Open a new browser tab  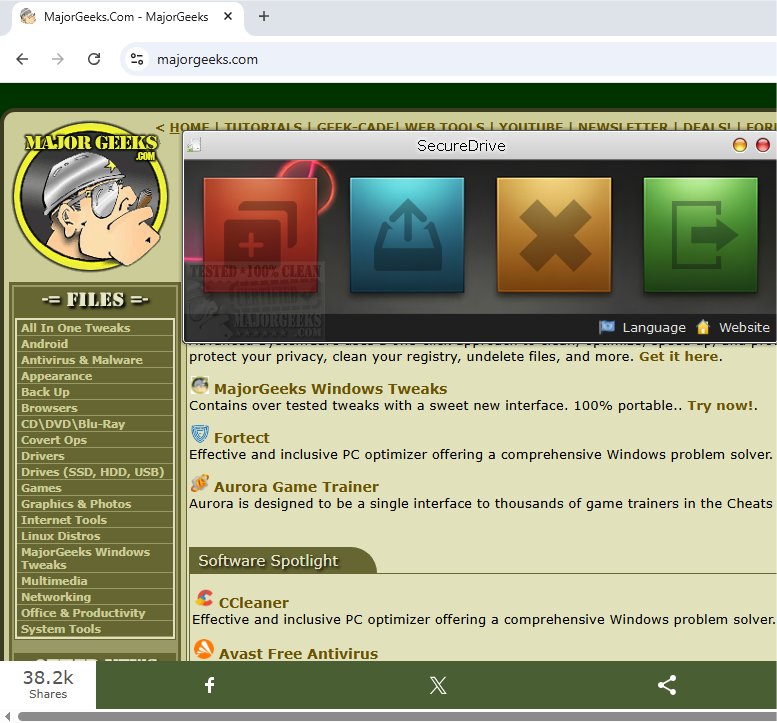(x=264, y=16)
